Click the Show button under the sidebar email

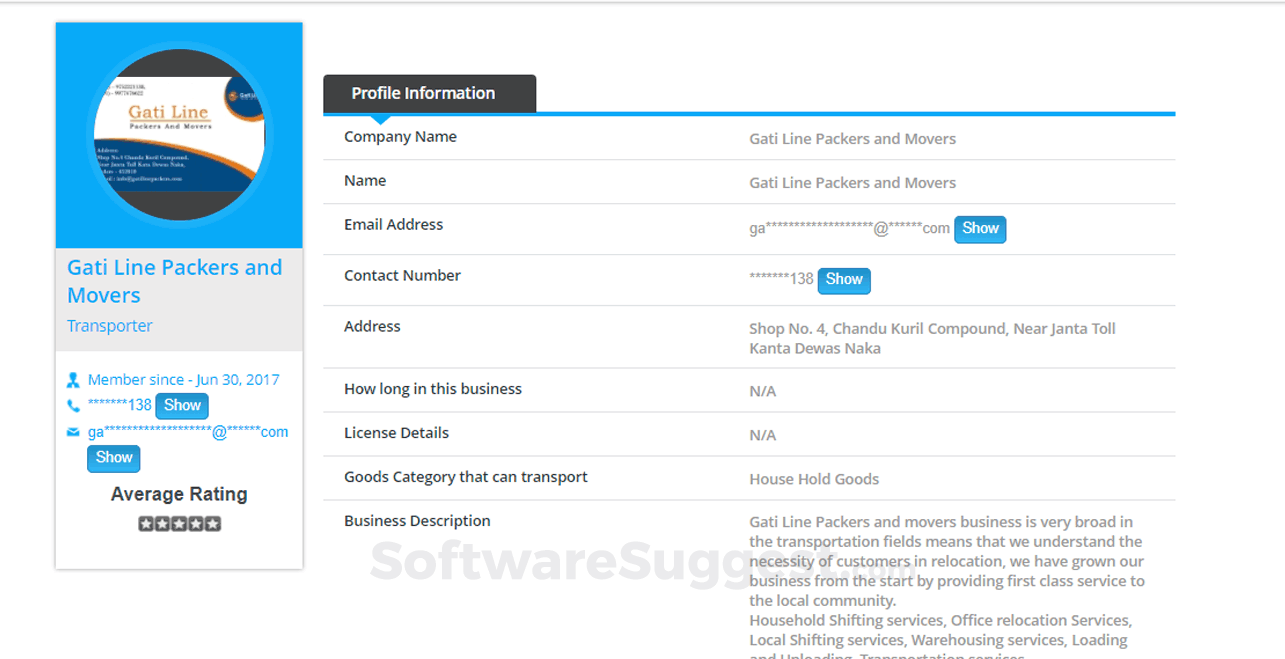pos(113,458)
